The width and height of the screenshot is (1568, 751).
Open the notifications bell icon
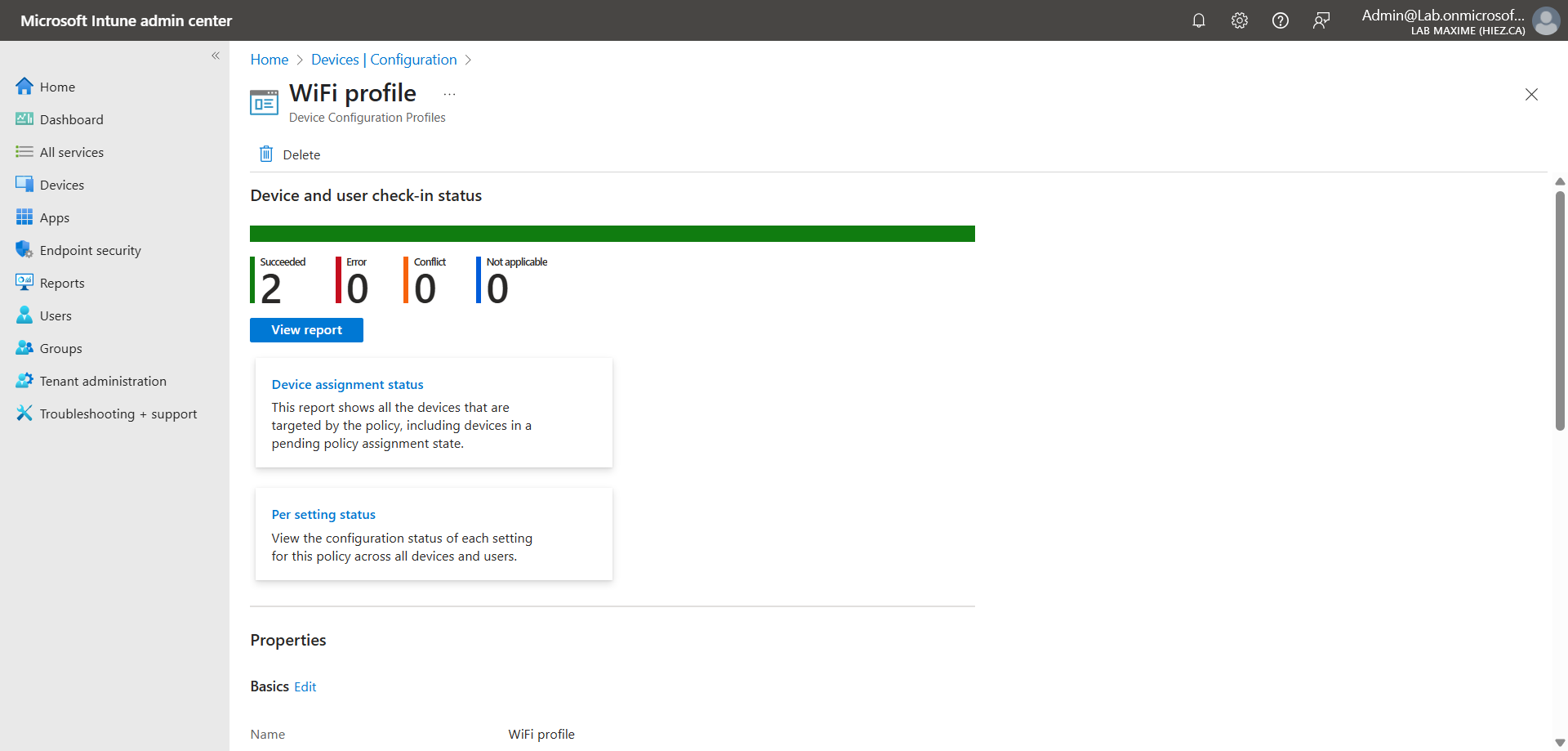tap(1198, 20)
